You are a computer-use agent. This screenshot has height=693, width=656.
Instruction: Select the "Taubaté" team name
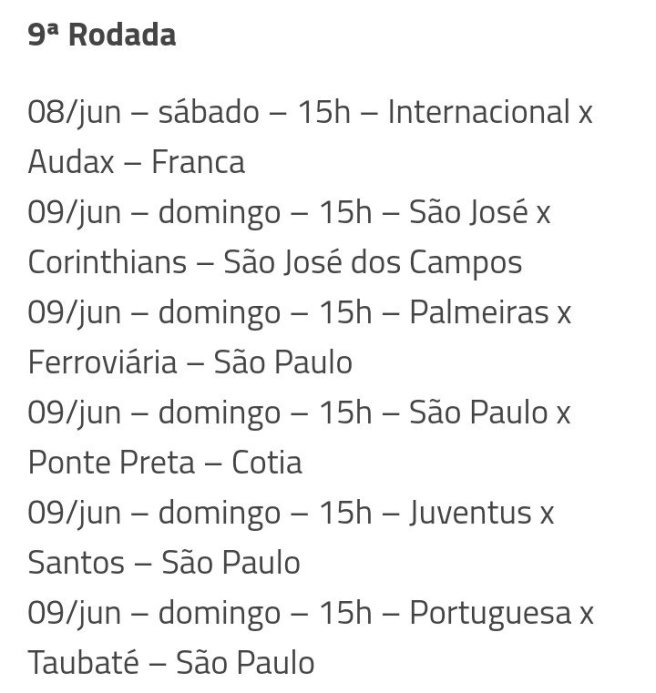click(83, 662)
